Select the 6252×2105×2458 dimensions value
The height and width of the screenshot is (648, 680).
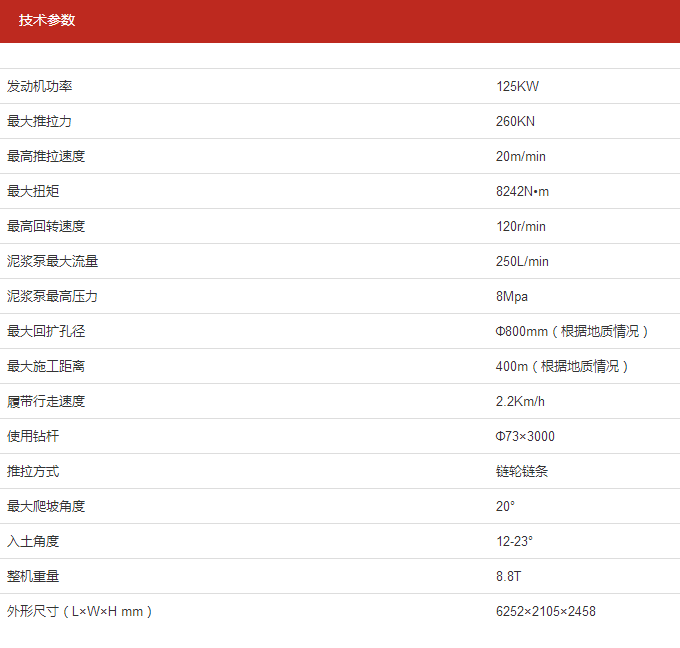pyautogui.click(x=546, y=611)
